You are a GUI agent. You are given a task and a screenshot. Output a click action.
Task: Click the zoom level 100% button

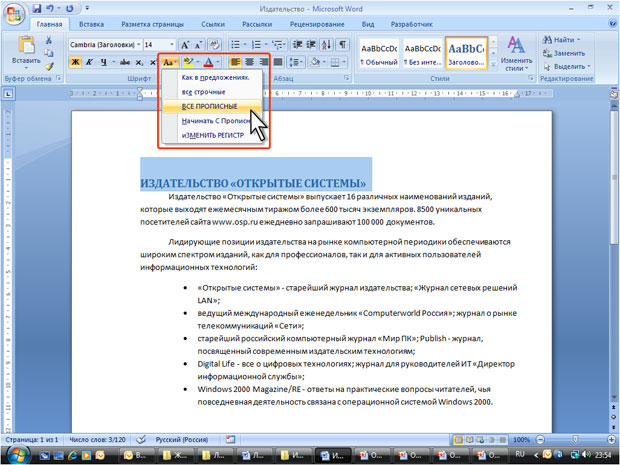pyautogui.click(x=521, y=440)
